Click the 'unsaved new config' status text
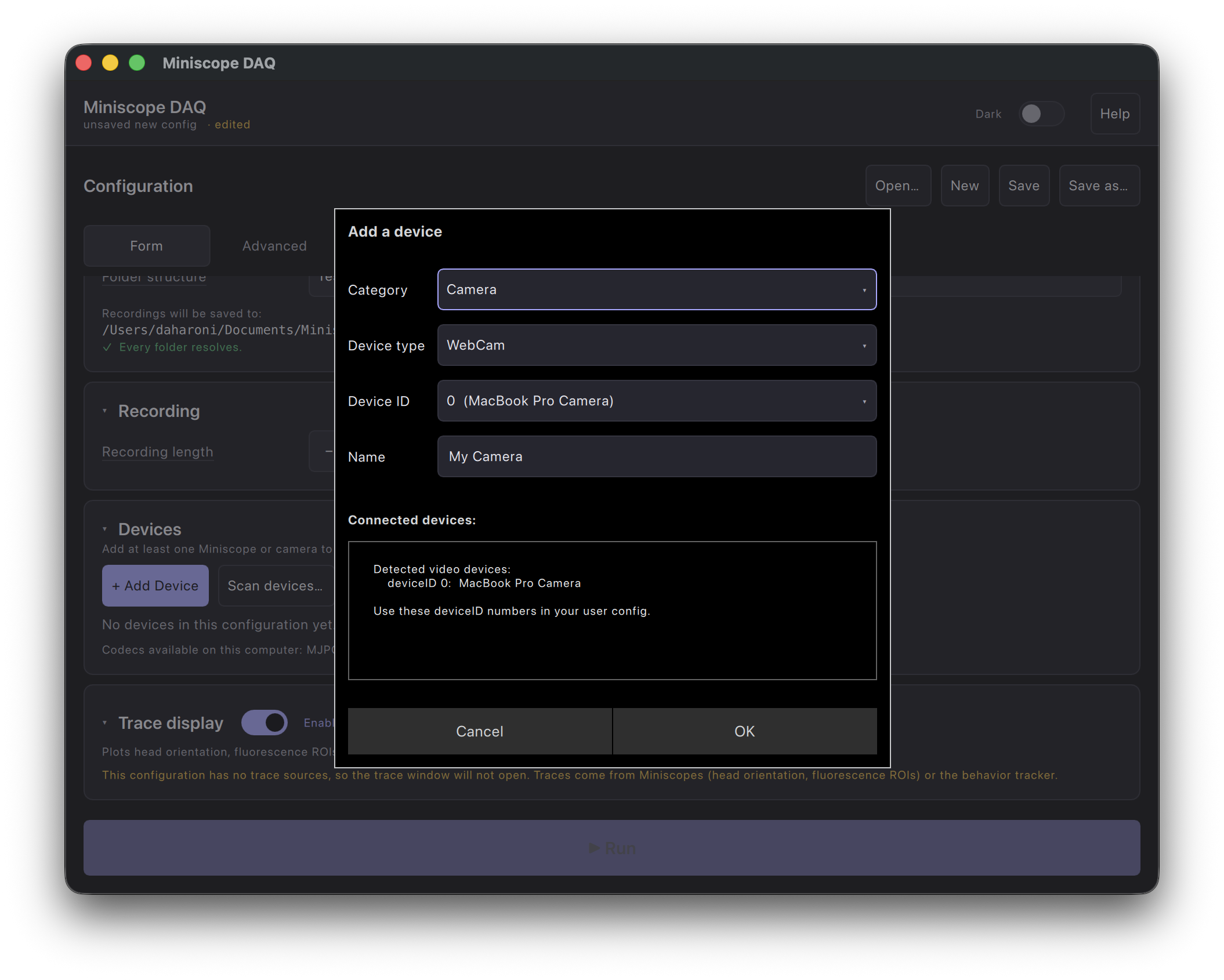The width and height of the screenshot is (1224, 980). [x=140, y=125]
